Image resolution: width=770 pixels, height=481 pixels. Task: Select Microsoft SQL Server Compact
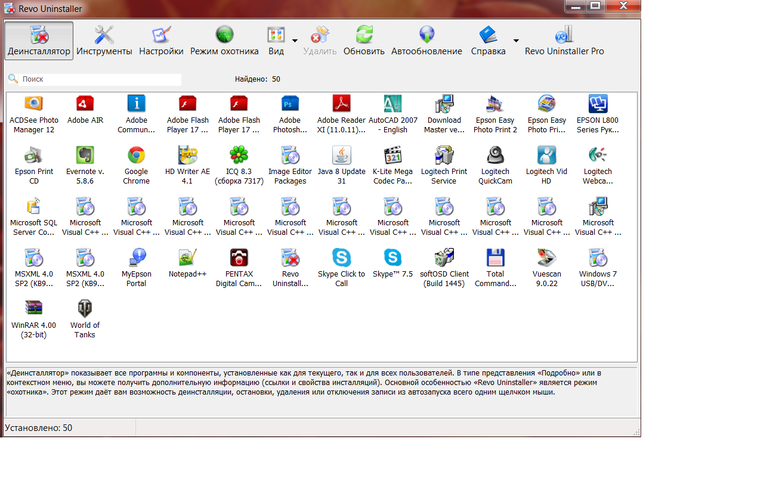34,217
